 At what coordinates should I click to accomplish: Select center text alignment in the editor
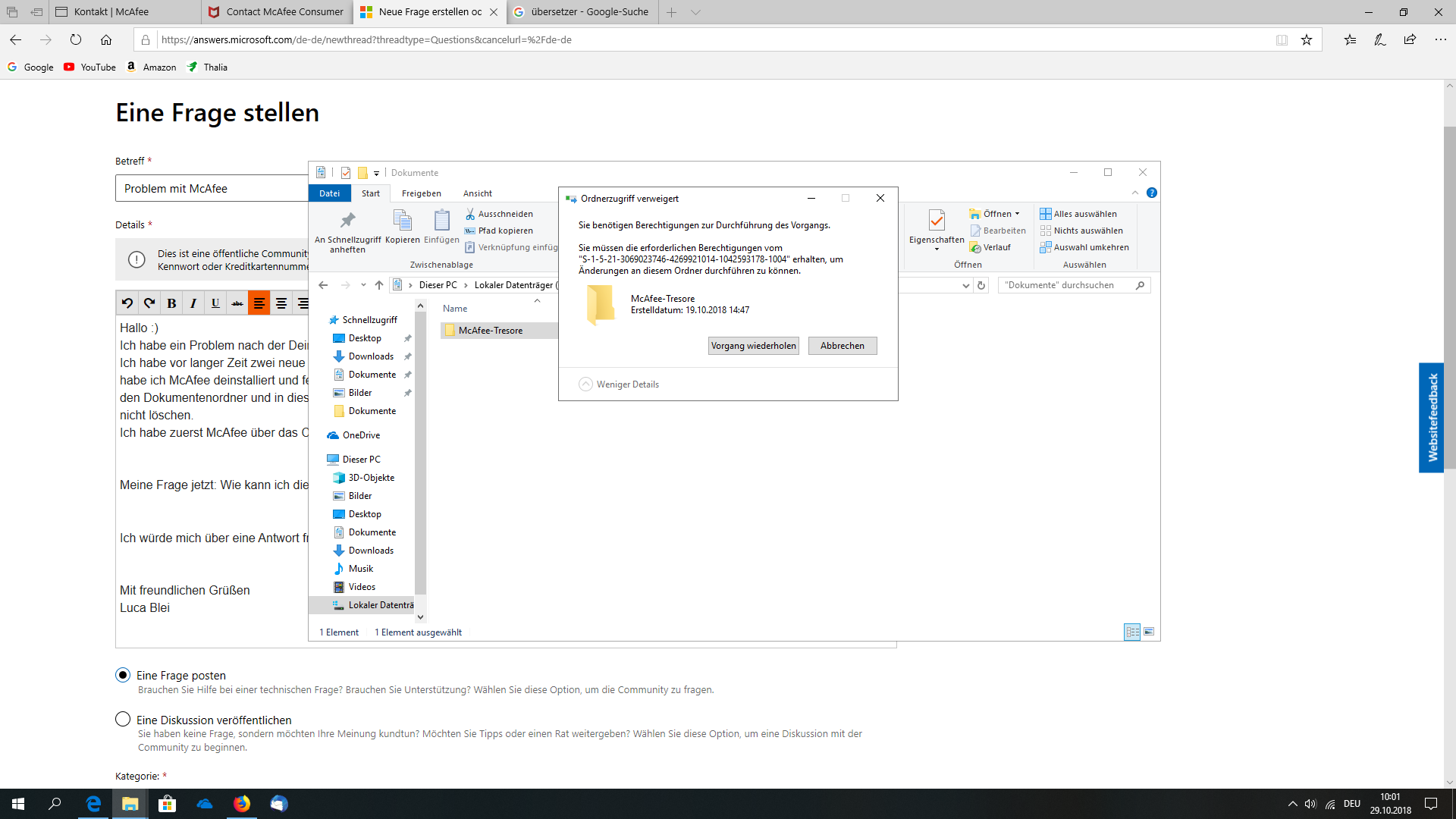pyautogui.click(x=281, y=303)
